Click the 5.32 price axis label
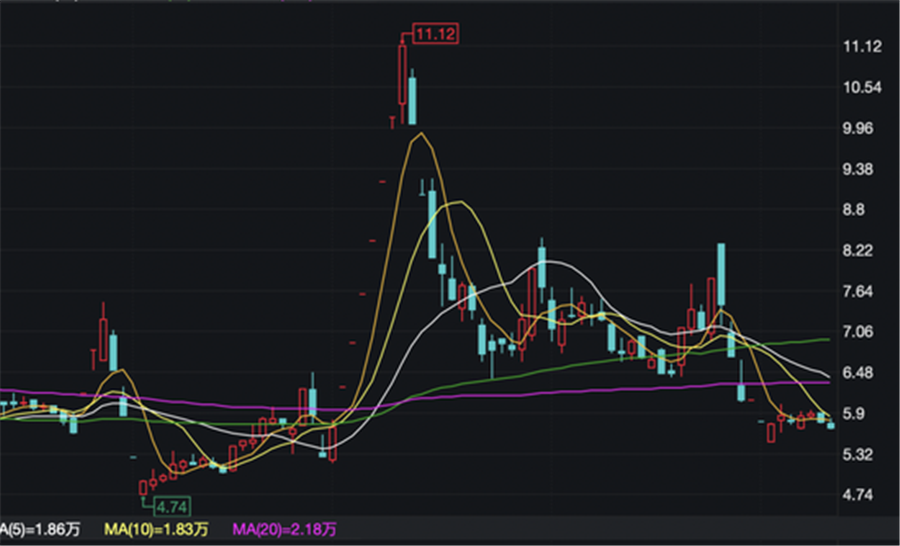Image resolution: width=900 pixels, height=546 pixels. 861,455
